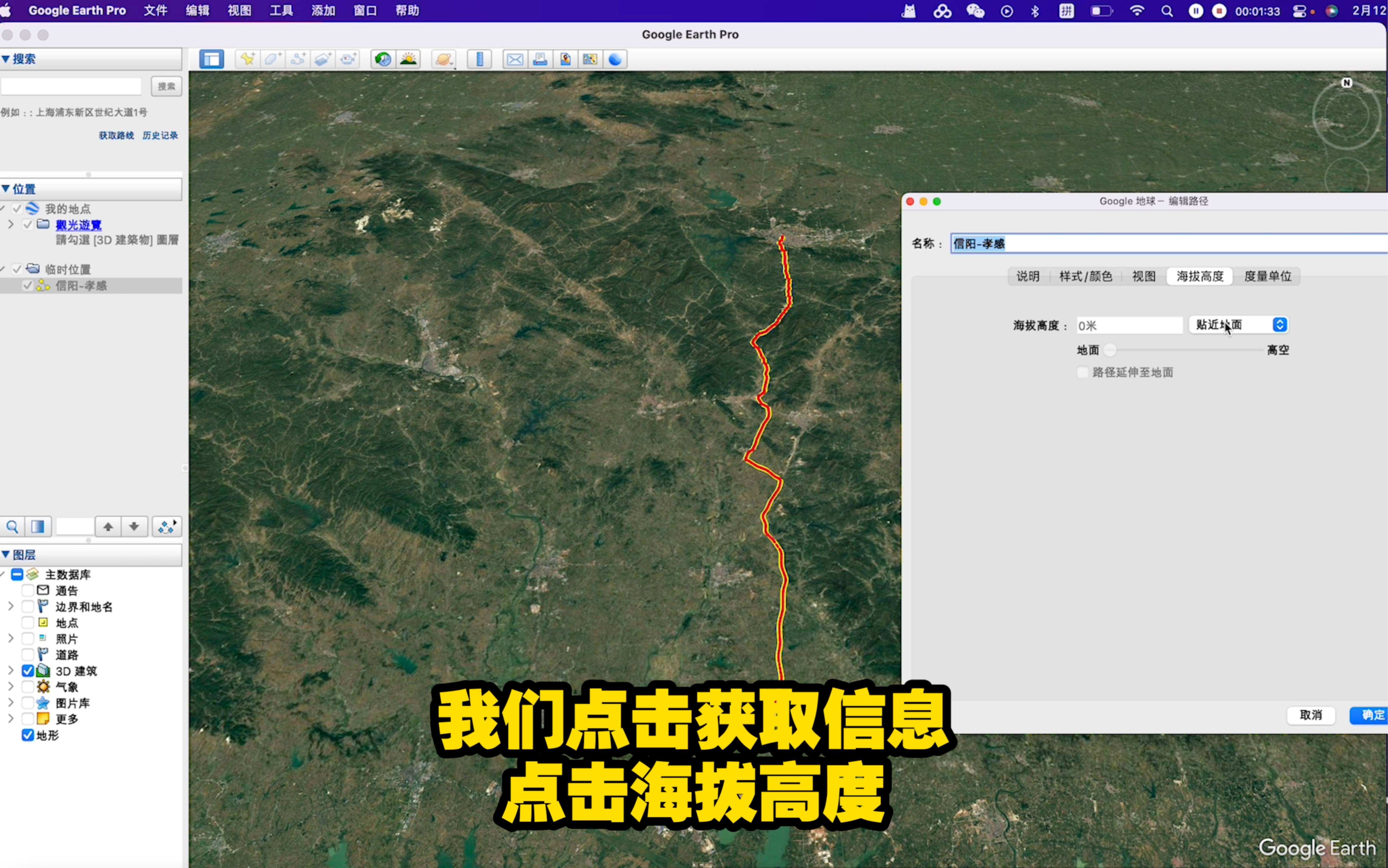This screenshot has width=1388, height=868.
Task: Click the 地面-高空 altitude slider handle
Action: [x=1110, y=350]
